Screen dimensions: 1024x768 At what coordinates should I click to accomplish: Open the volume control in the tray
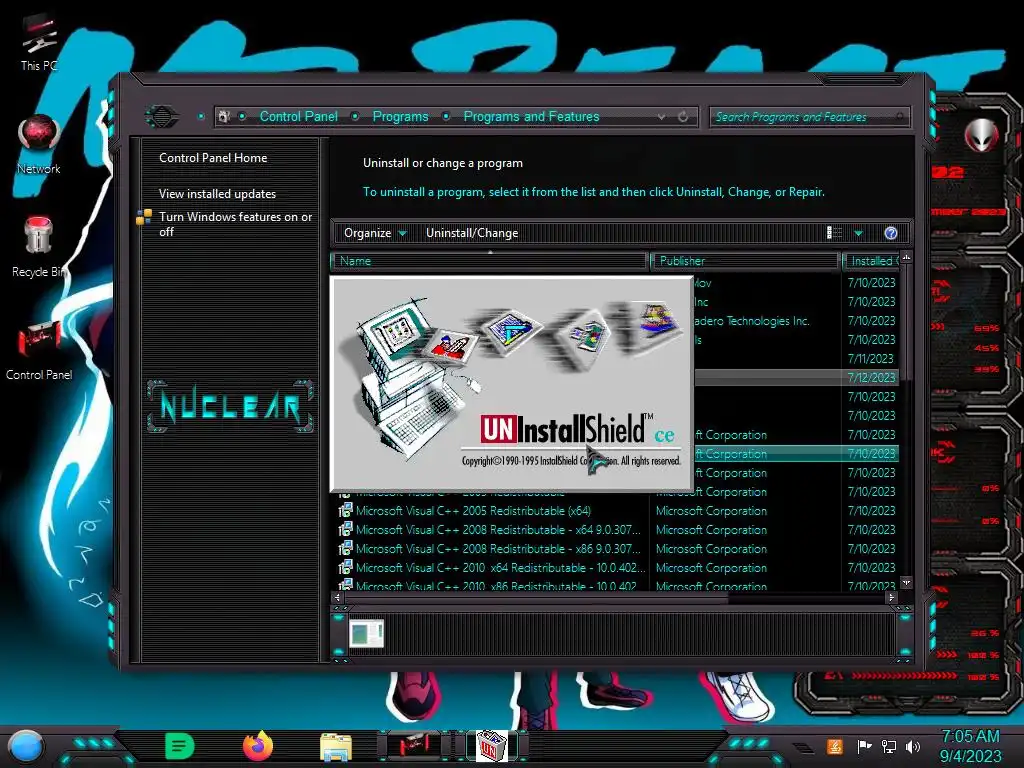(x=913, y=746)
